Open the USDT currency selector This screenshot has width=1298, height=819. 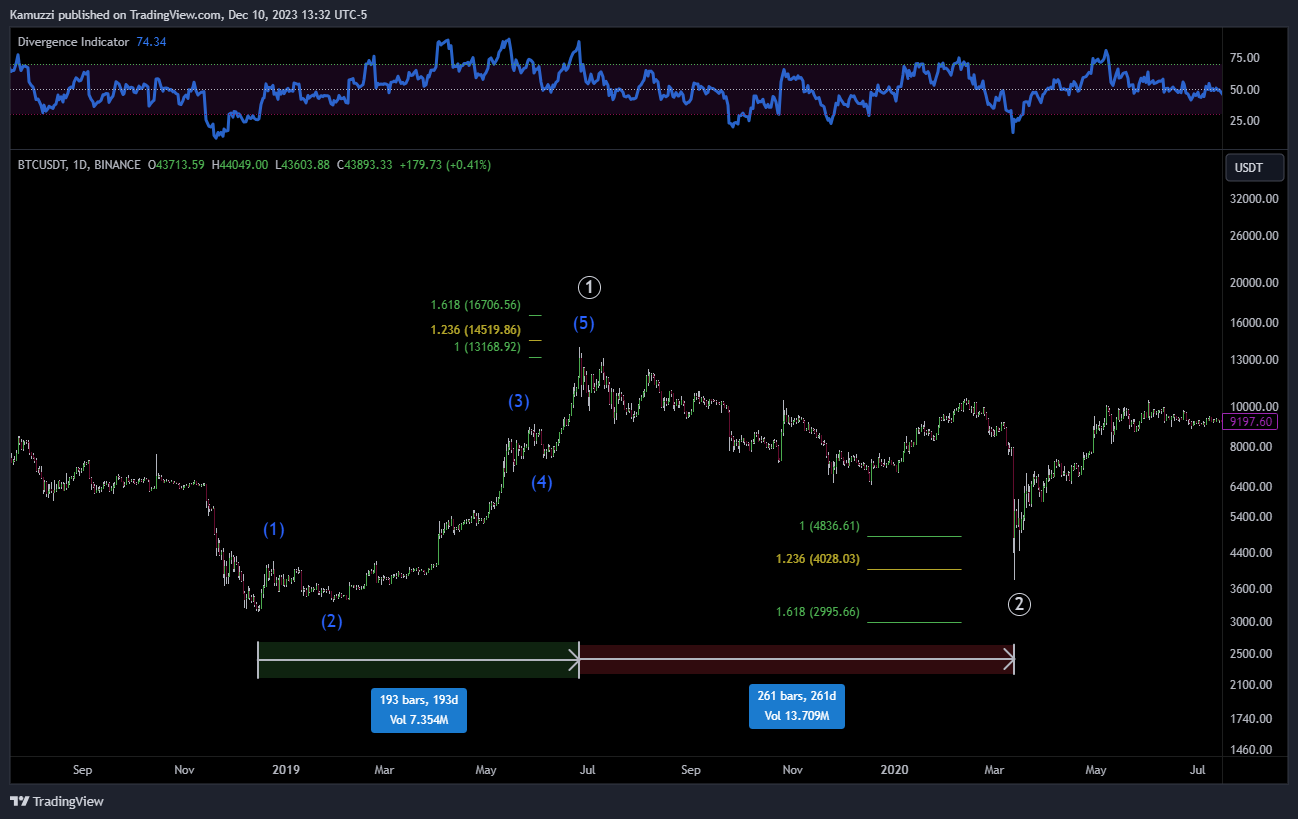coord(1254,168)
